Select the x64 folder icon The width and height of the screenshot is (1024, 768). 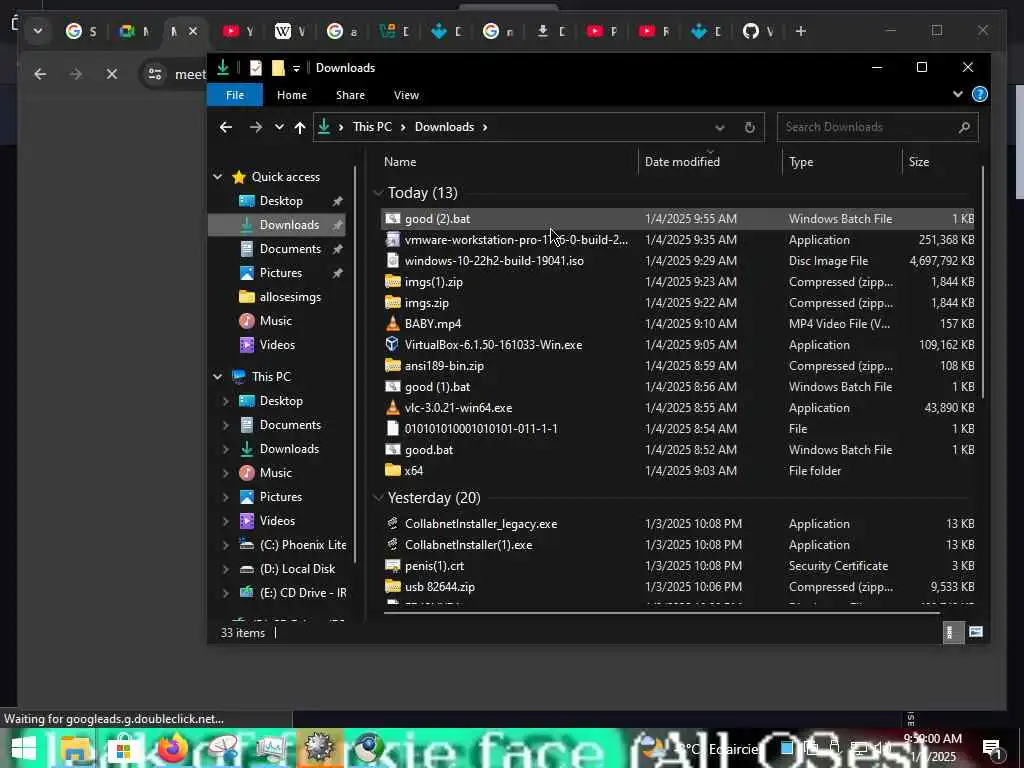392,470
